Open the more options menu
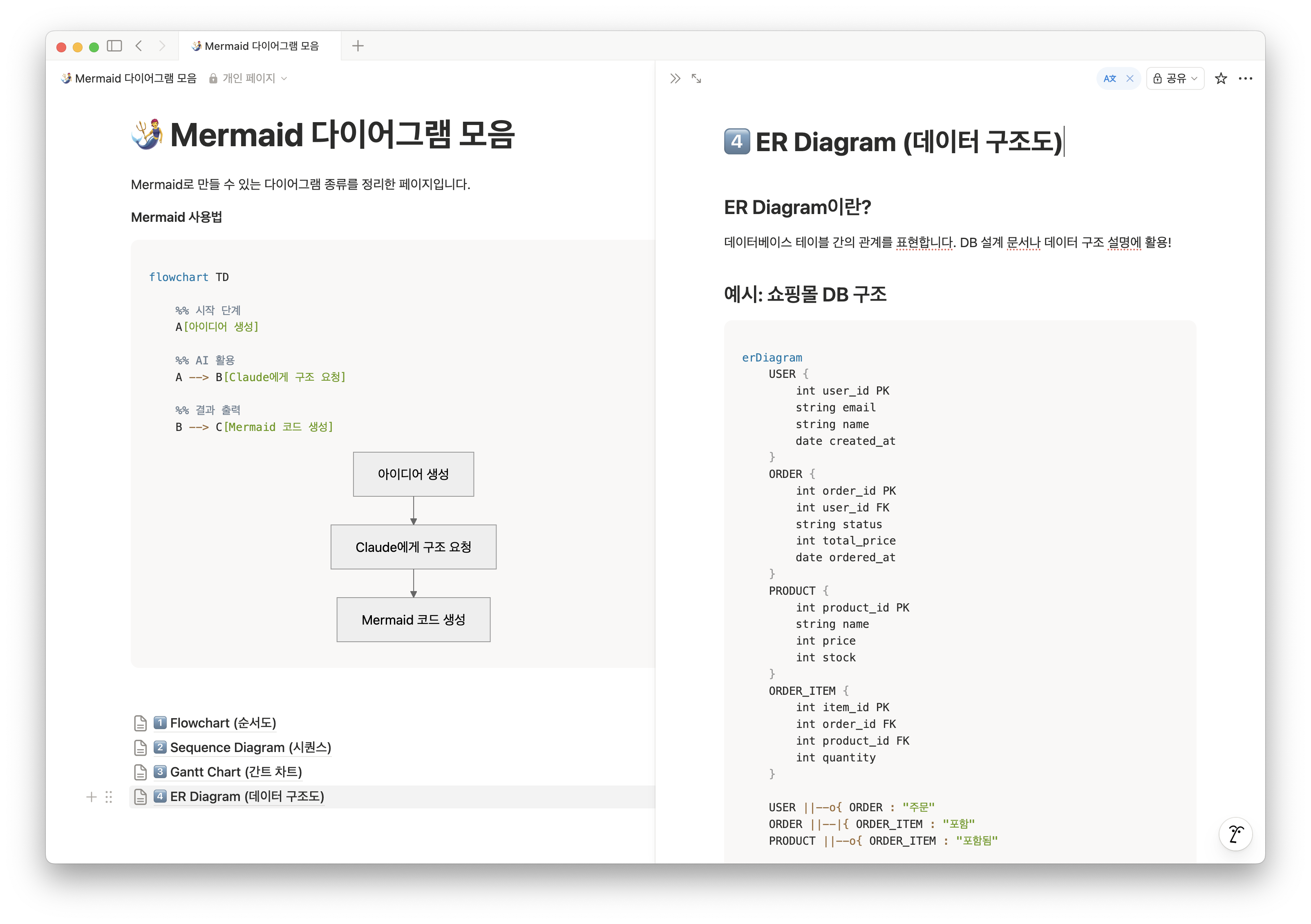Image resolution: width=1311 pixels, height=924 pixels. 1246,78
